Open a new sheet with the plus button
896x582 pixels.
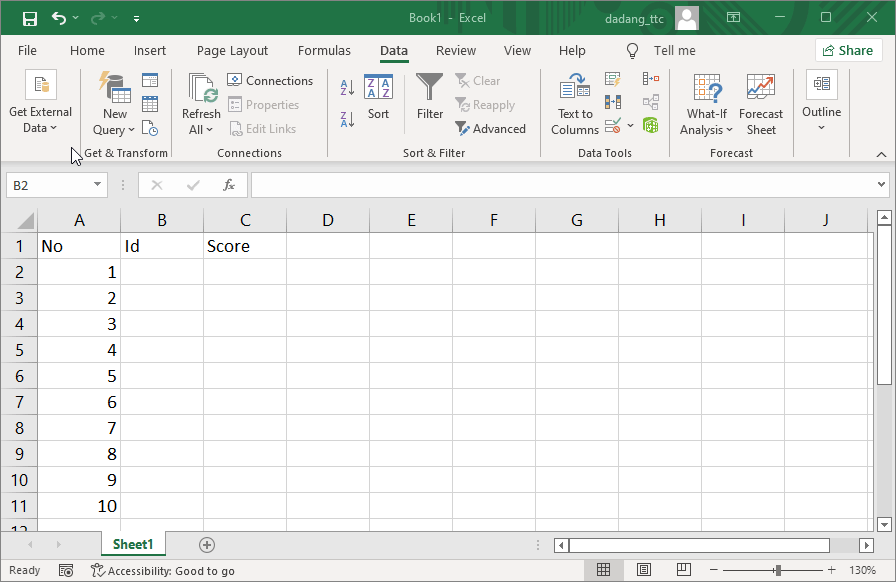[206, 544]
